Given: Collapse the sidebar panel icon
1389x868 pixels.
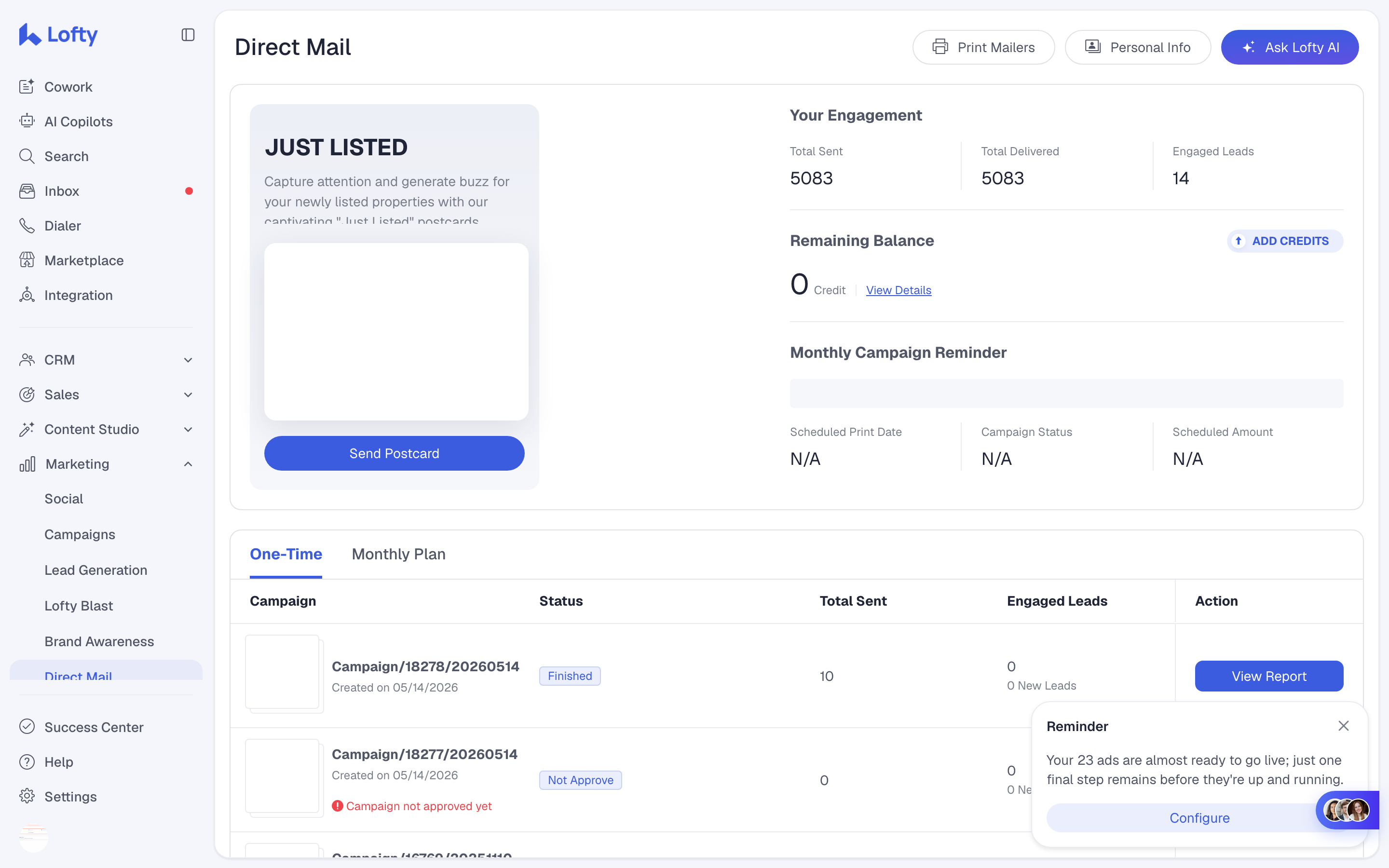Looking at the screenshot, I should click(x=188, y=35).
